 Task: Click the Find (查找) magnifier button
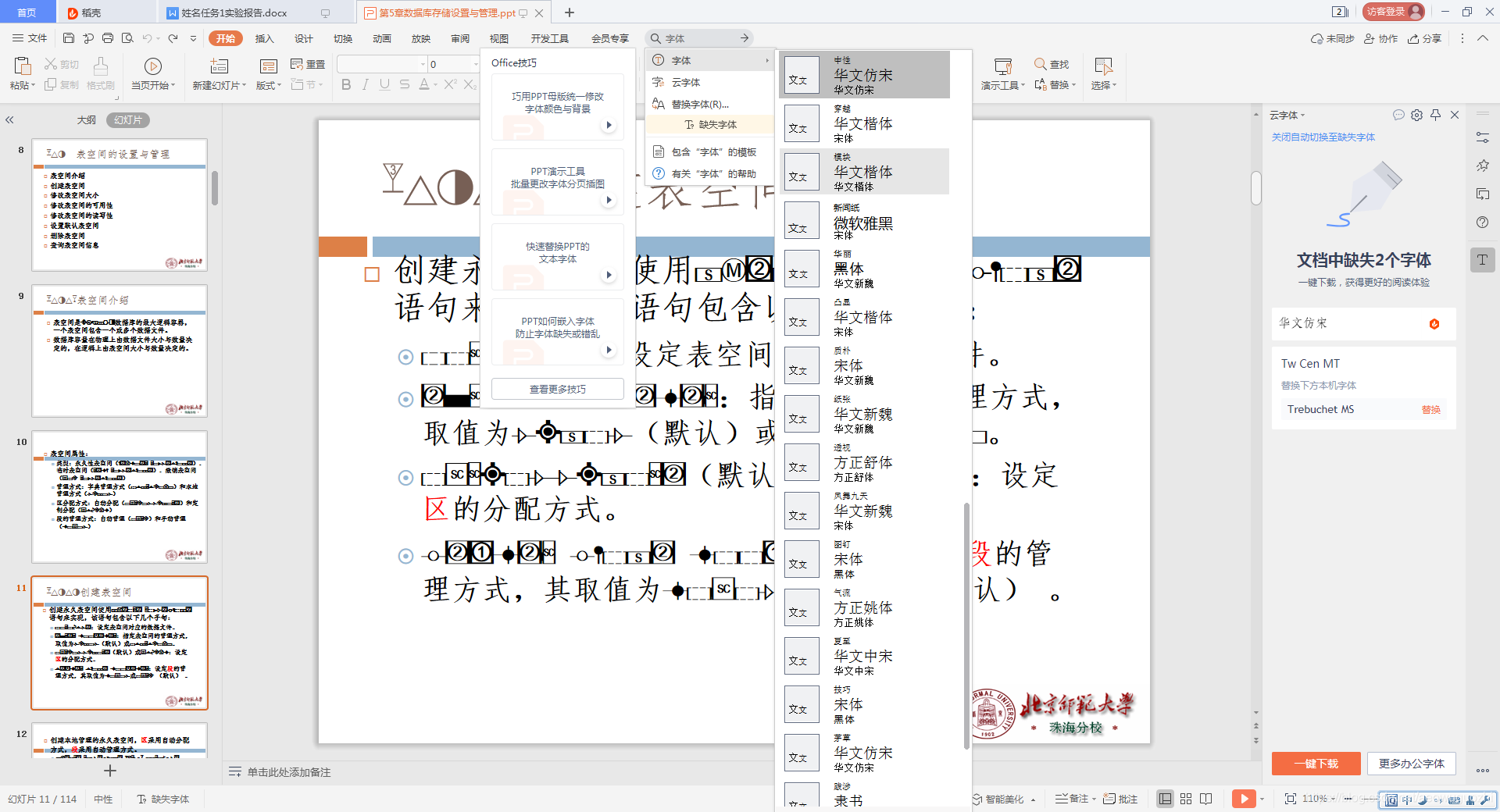point(1051,64)
